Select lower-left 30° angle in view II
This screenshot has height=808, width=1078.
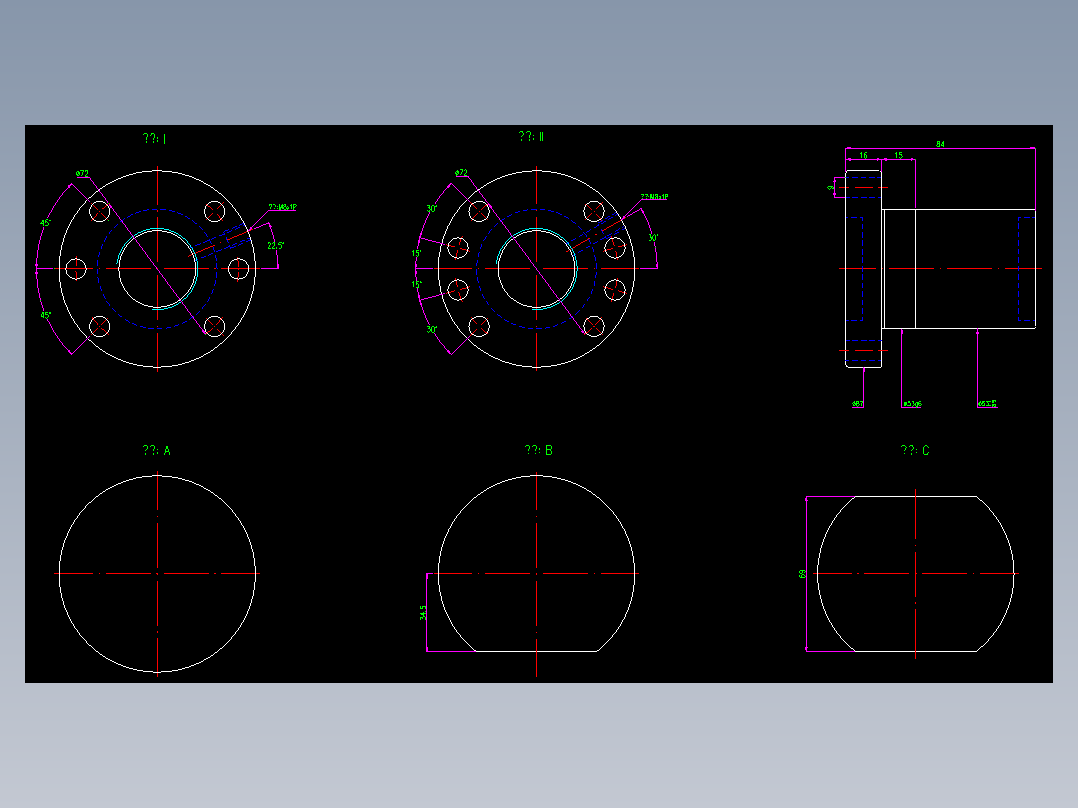tap(432, 329)
